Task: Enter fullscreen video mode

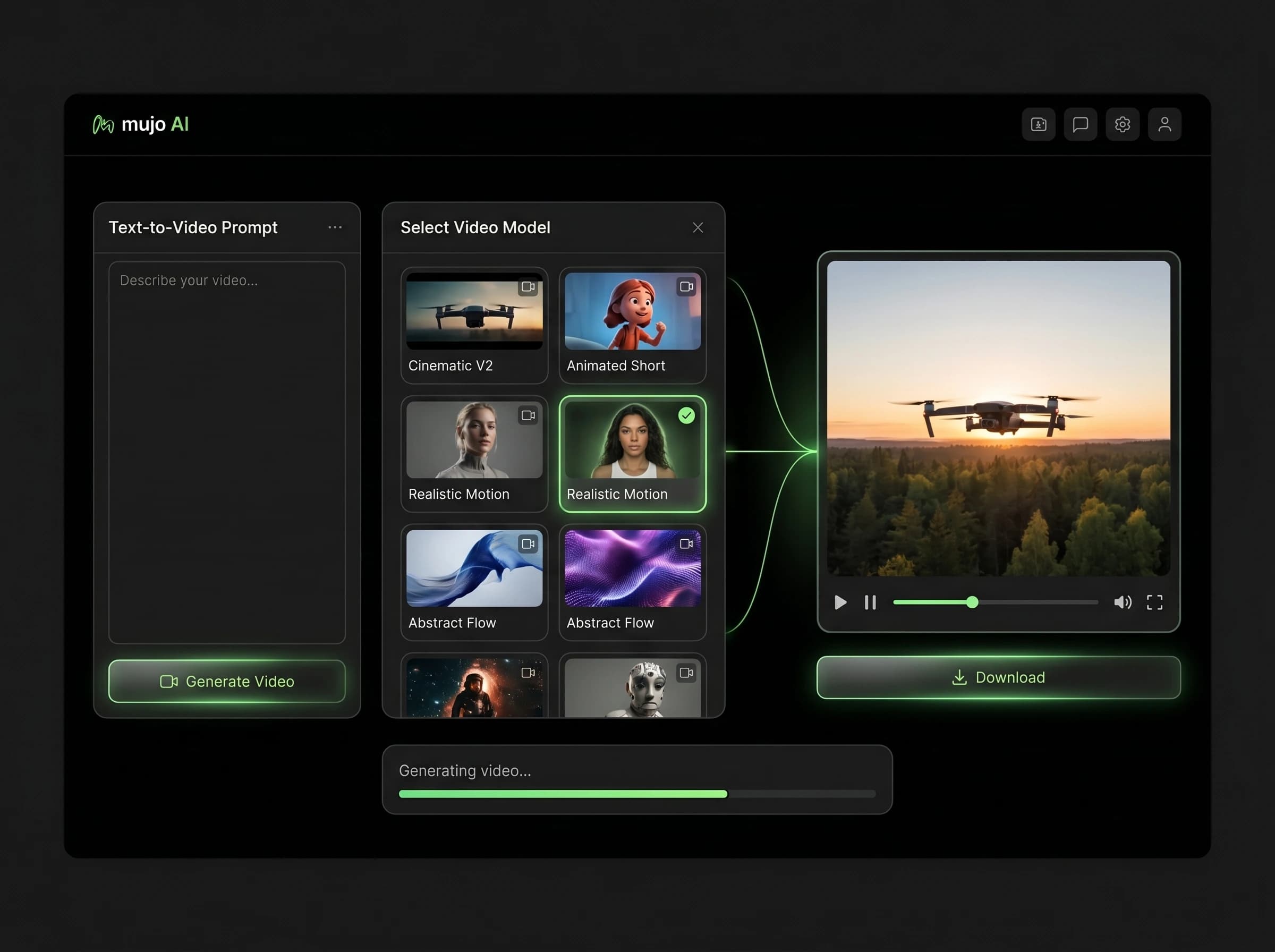Action: (1154, 602)
